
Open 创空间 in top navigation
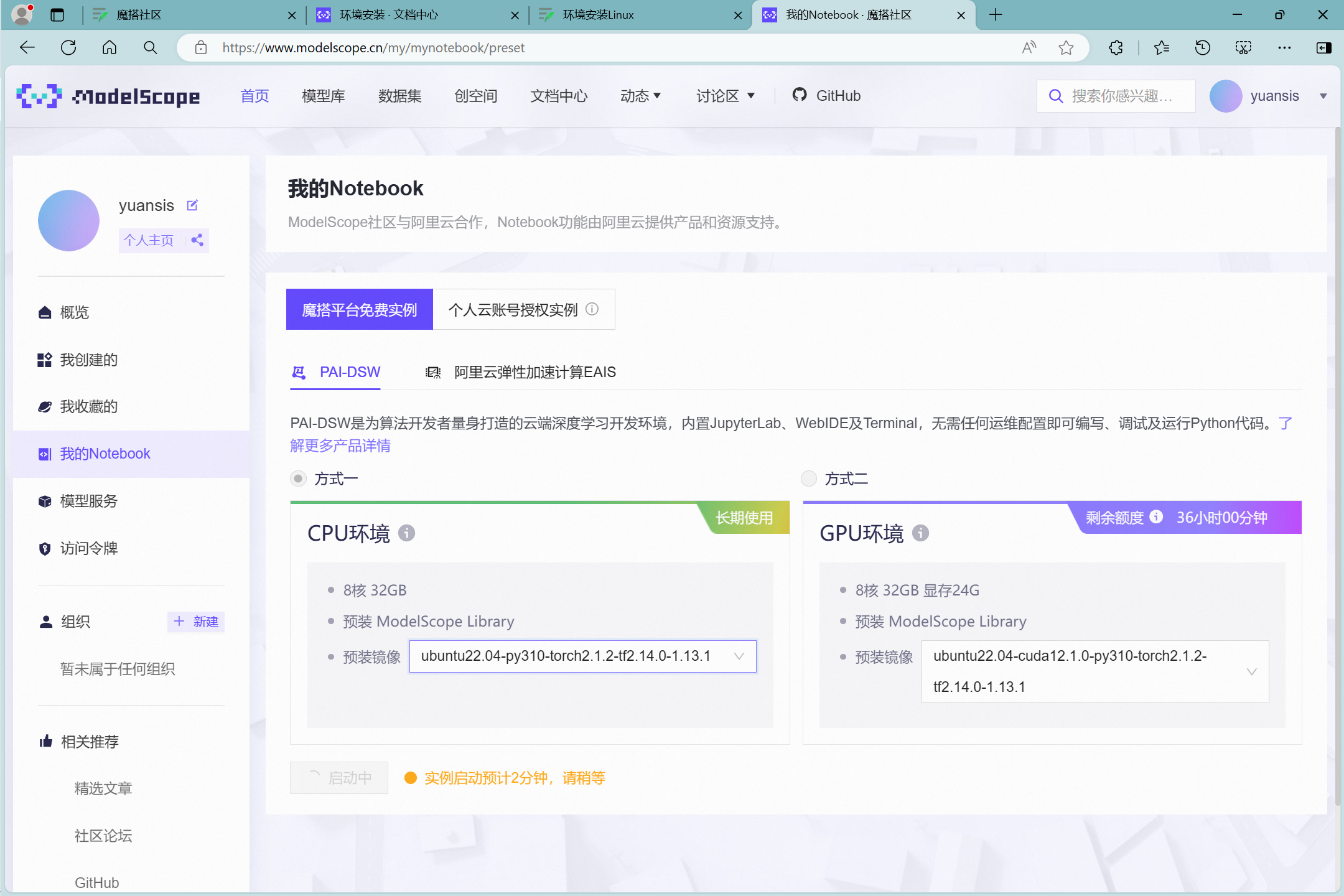tap(476, 96)
